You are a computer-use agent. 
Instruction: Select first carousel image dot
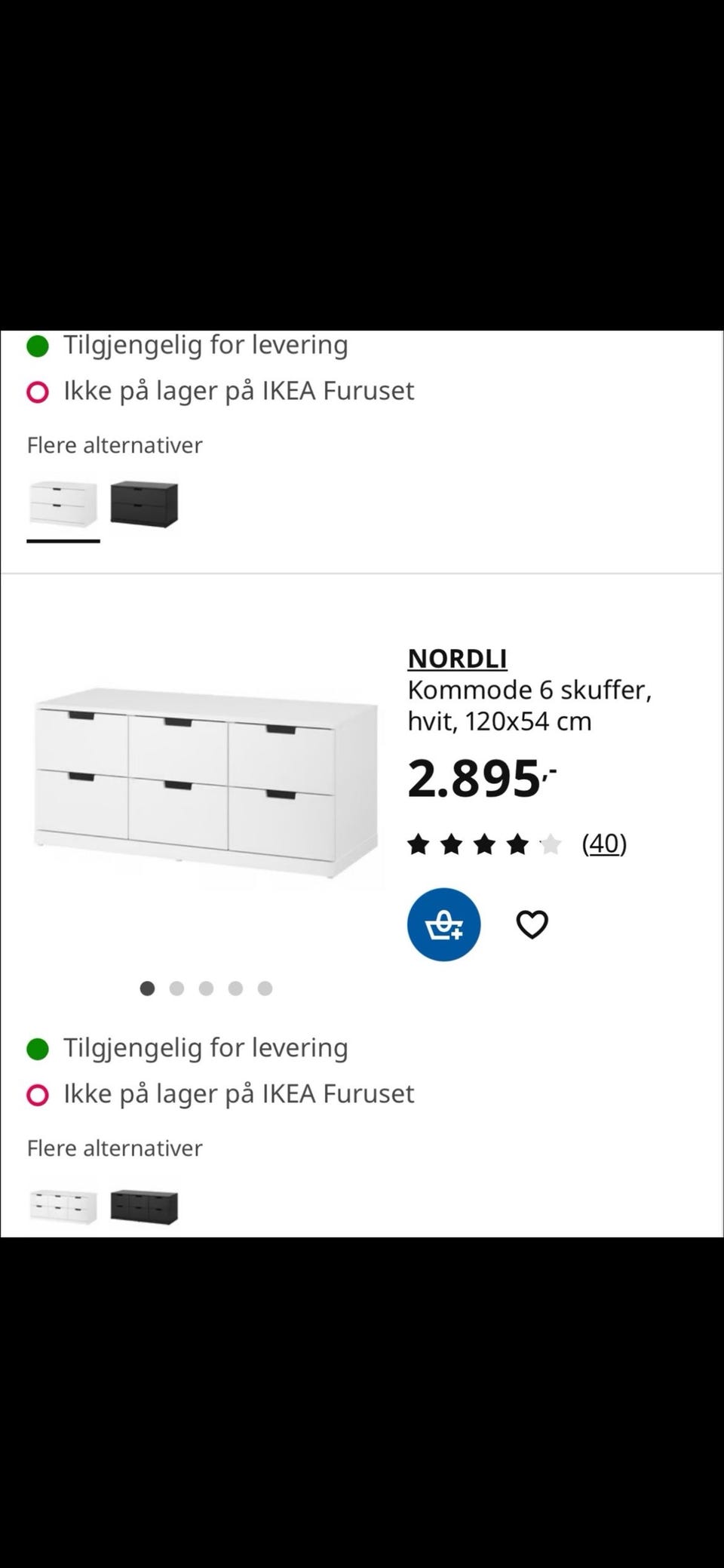click(x=148, y=988)
